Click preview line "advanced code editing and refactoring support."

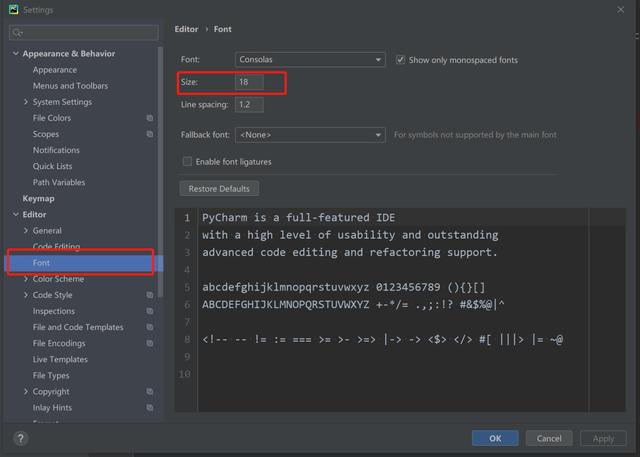[350, 252]
